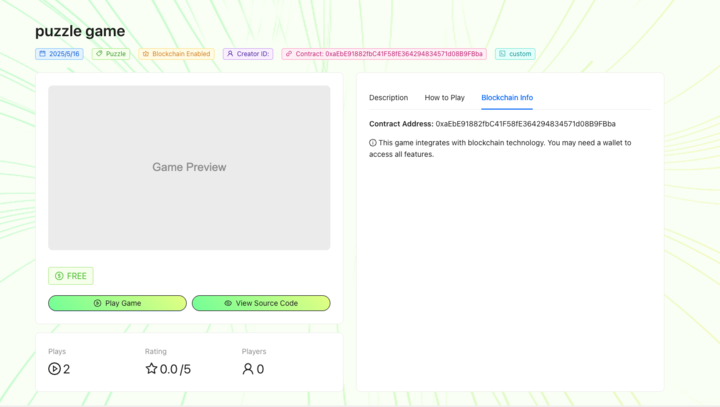Click the puzzle game title
Viewport: 720px width, 407px height.
[x=80, y=31]
